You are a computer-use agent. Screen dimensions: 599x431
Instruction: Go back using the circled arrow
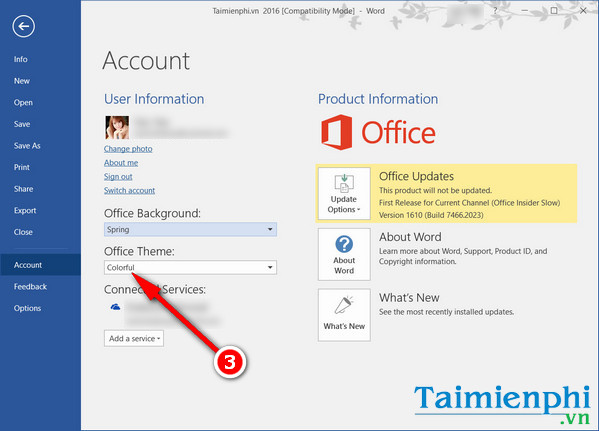pos(24,26)
